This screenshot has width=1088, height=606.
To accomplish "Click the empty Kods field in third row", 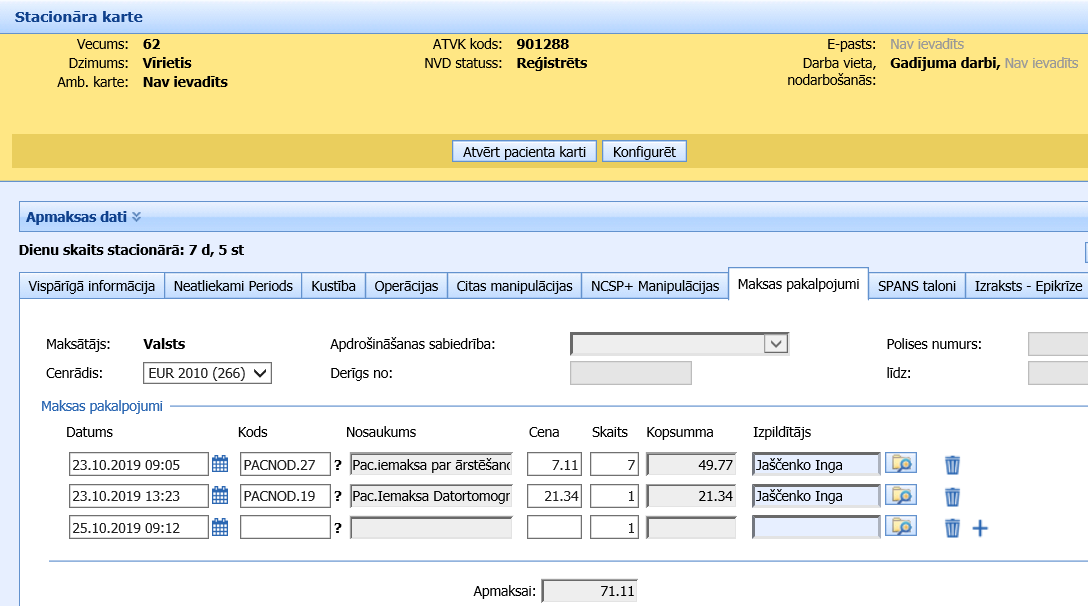I will tap(285, 528).
